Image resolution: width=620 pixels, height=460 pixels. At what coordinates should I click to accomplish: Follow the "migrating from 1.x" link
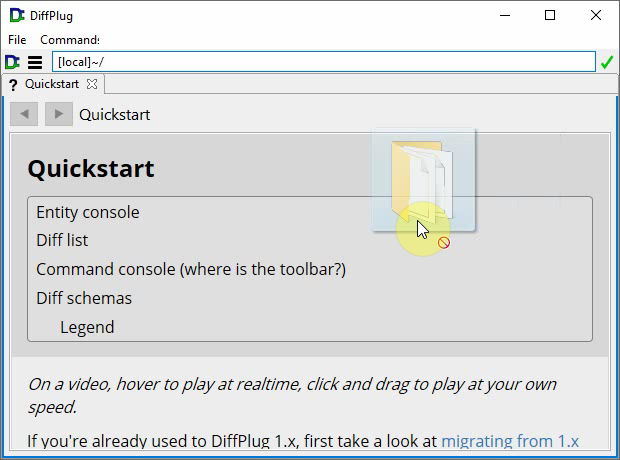510,440
